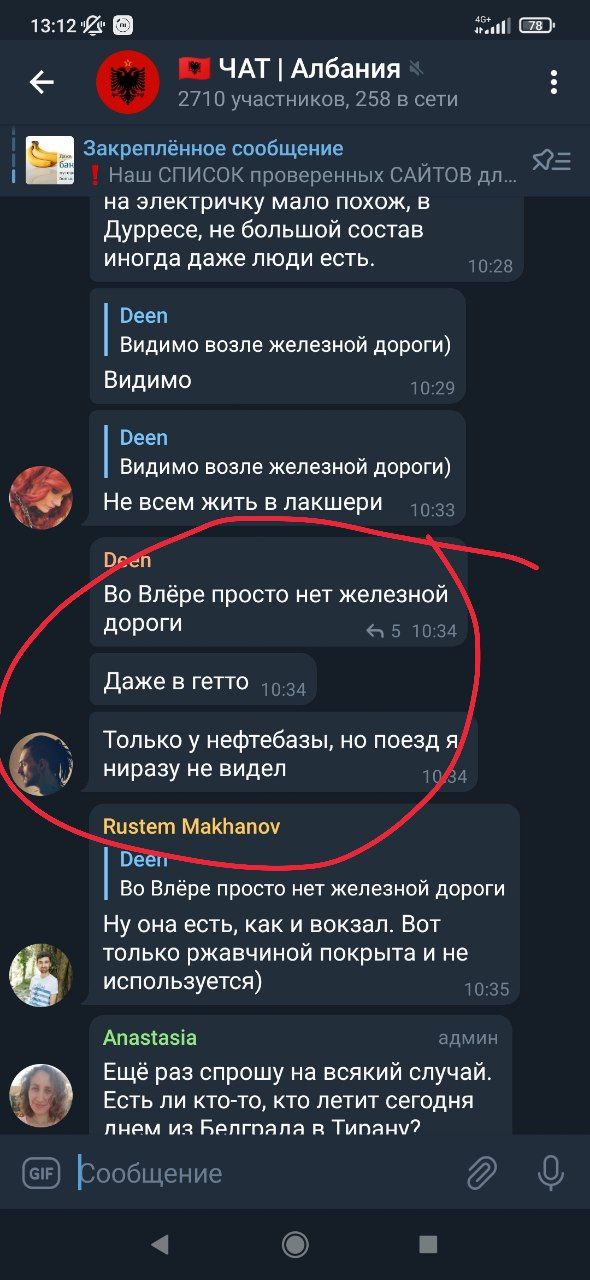590x1280 pixels.
Task: Tap the Android recent apps square
Action: 428,1243
